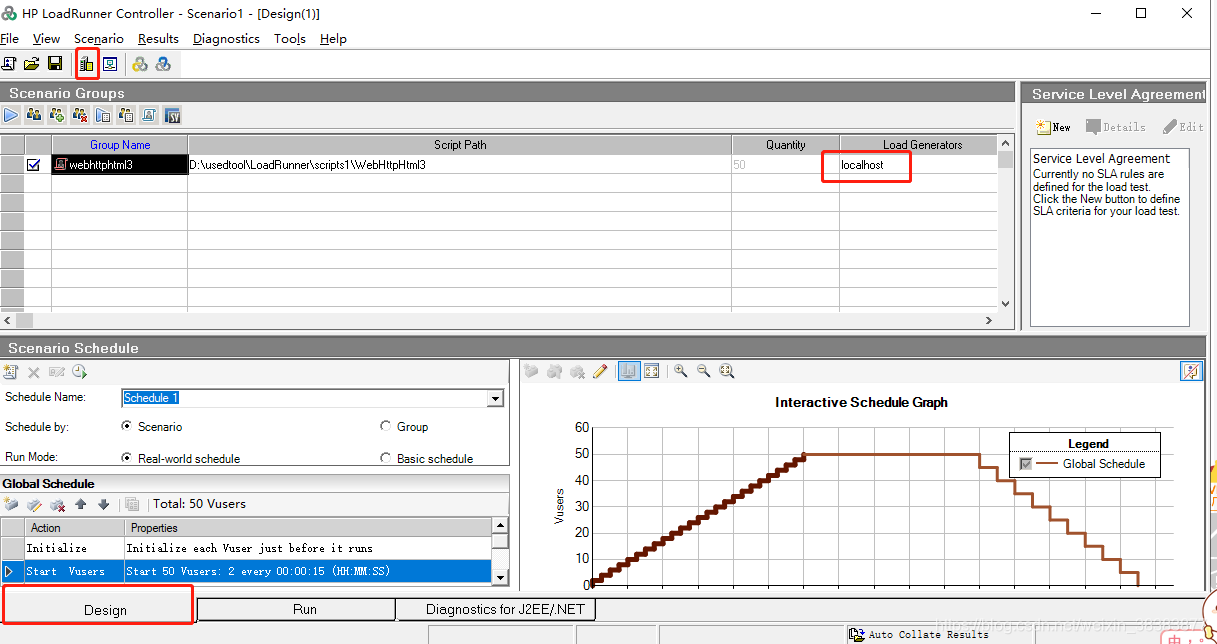Click the group details icon in Scenario Groups
The image size is (1217, 644).
126,116
